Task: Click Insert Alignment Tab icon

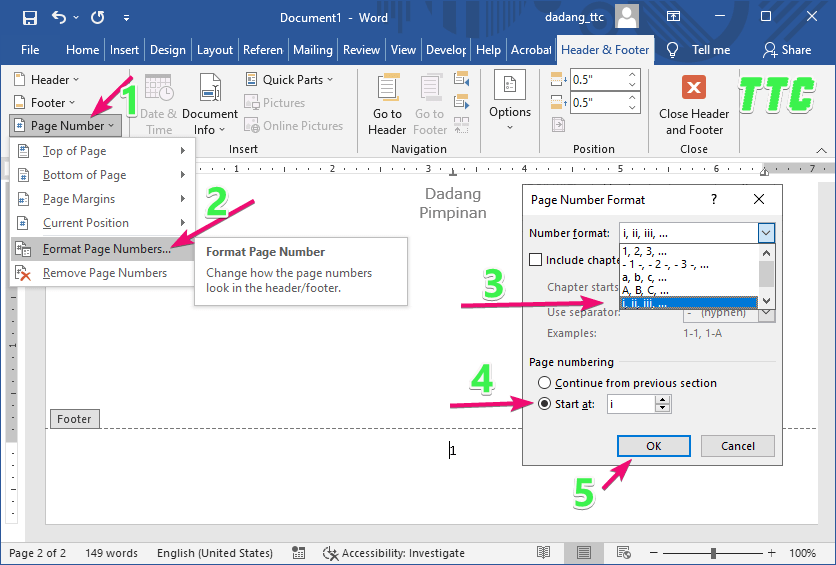Action: tap(558, 125)
